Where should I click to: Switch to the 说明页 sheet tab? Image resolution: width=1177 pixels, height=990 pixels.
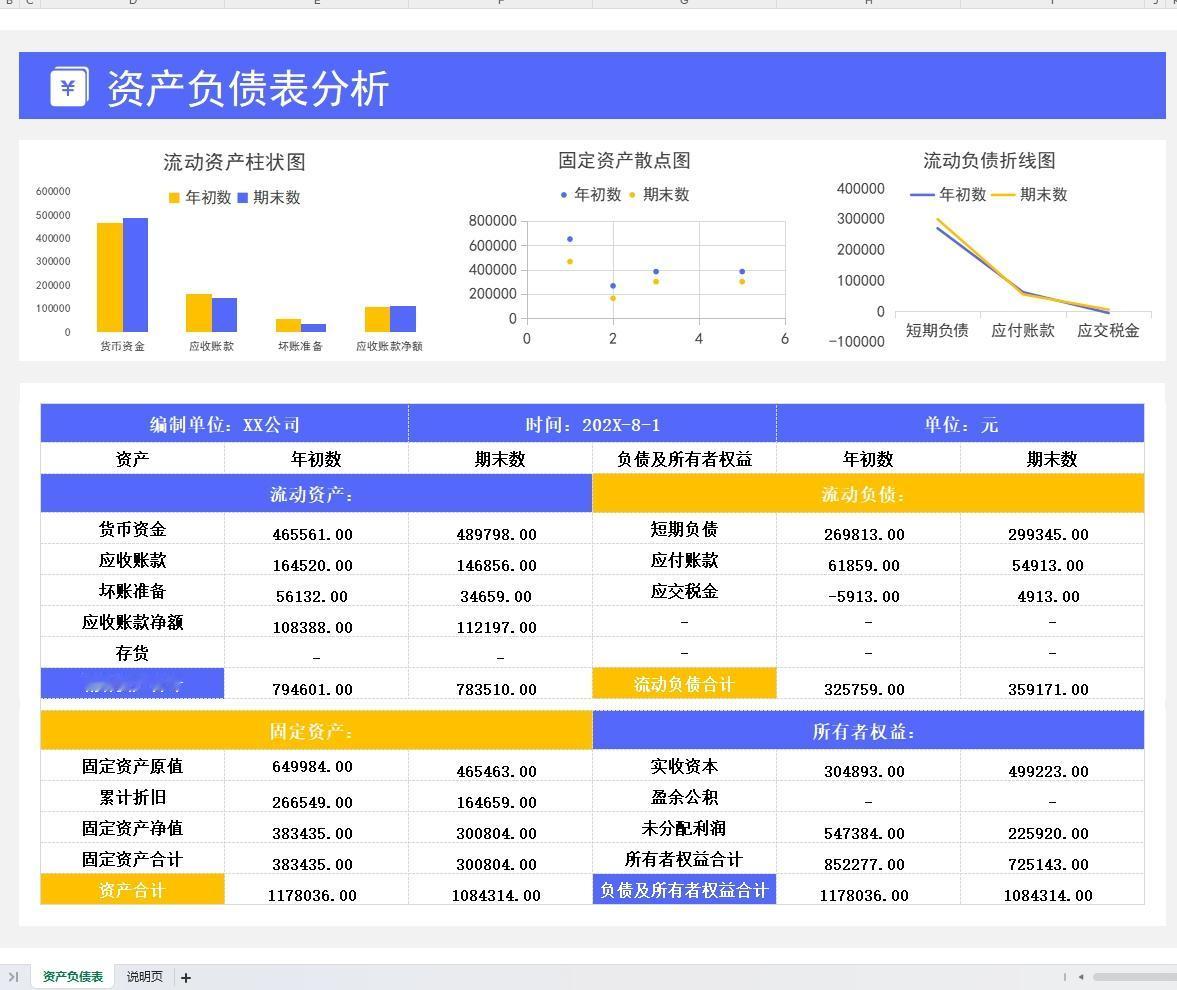[144, 976]
